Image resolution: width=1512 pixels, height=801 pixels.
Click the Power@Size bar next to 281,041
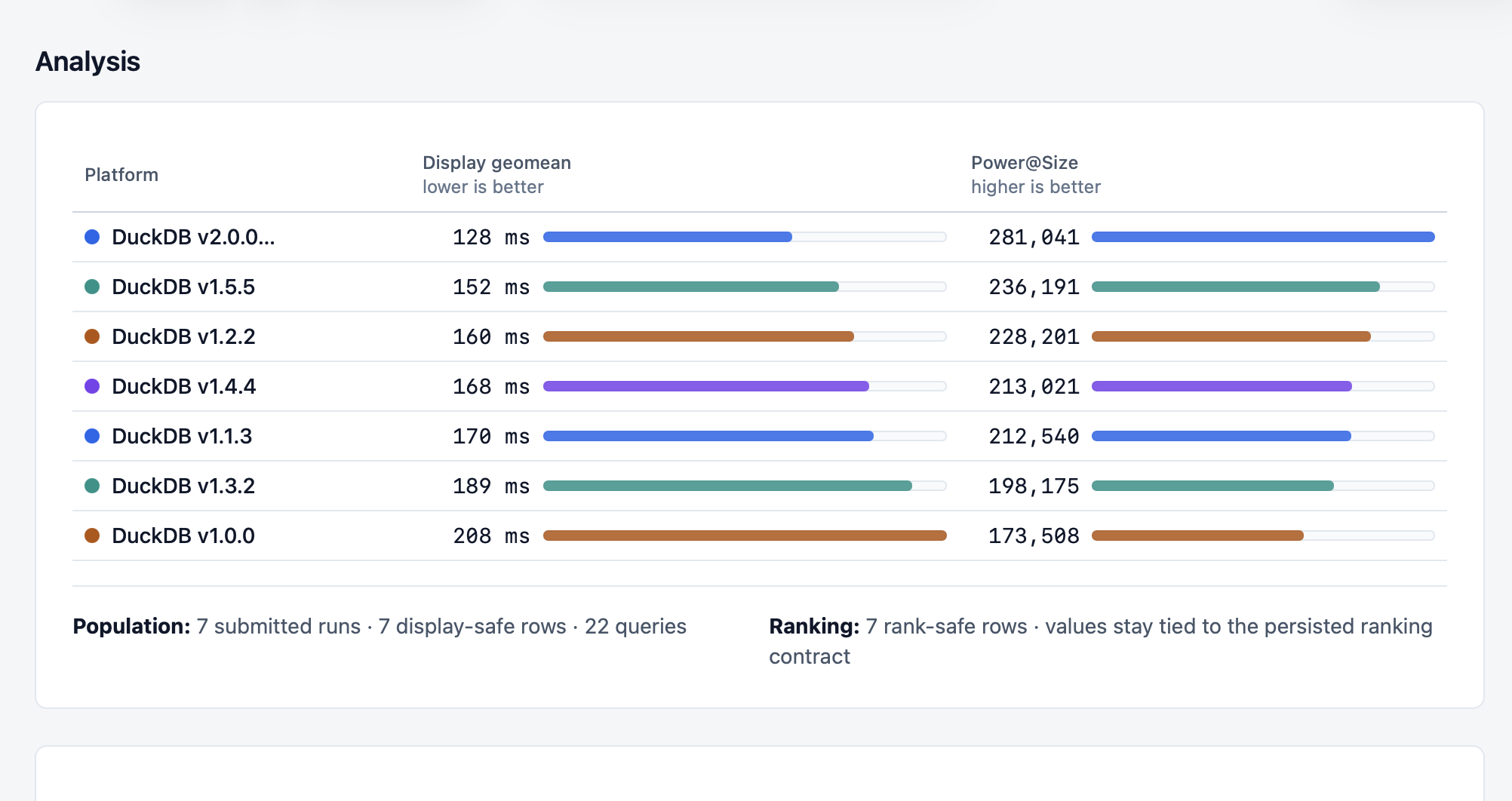coord(1263,237)
